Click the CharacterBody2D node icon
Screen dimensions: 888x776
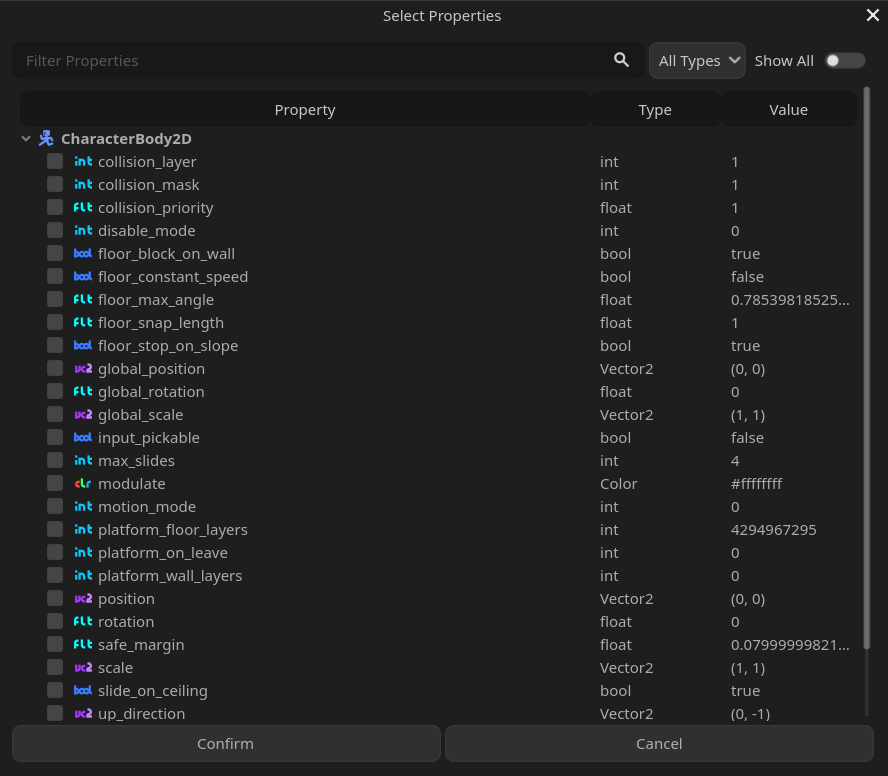click(46, 139)
